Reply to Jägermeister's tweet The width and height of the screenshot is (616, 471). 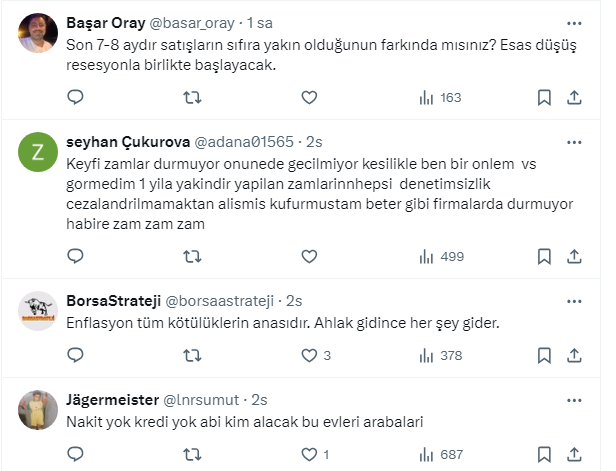coord(74,455)
